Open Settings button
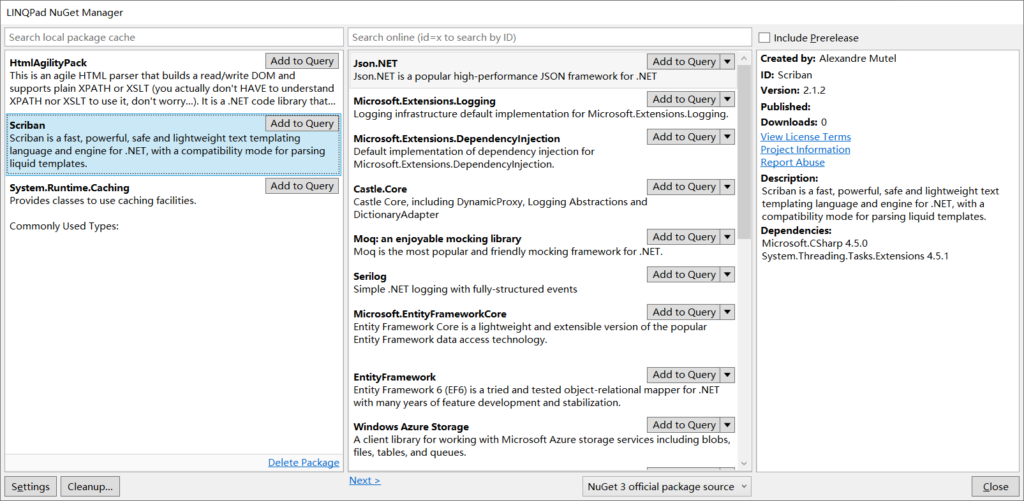The height and width of the screenshot is (501, 1024). pyautogui.click(x=30, y=487)
